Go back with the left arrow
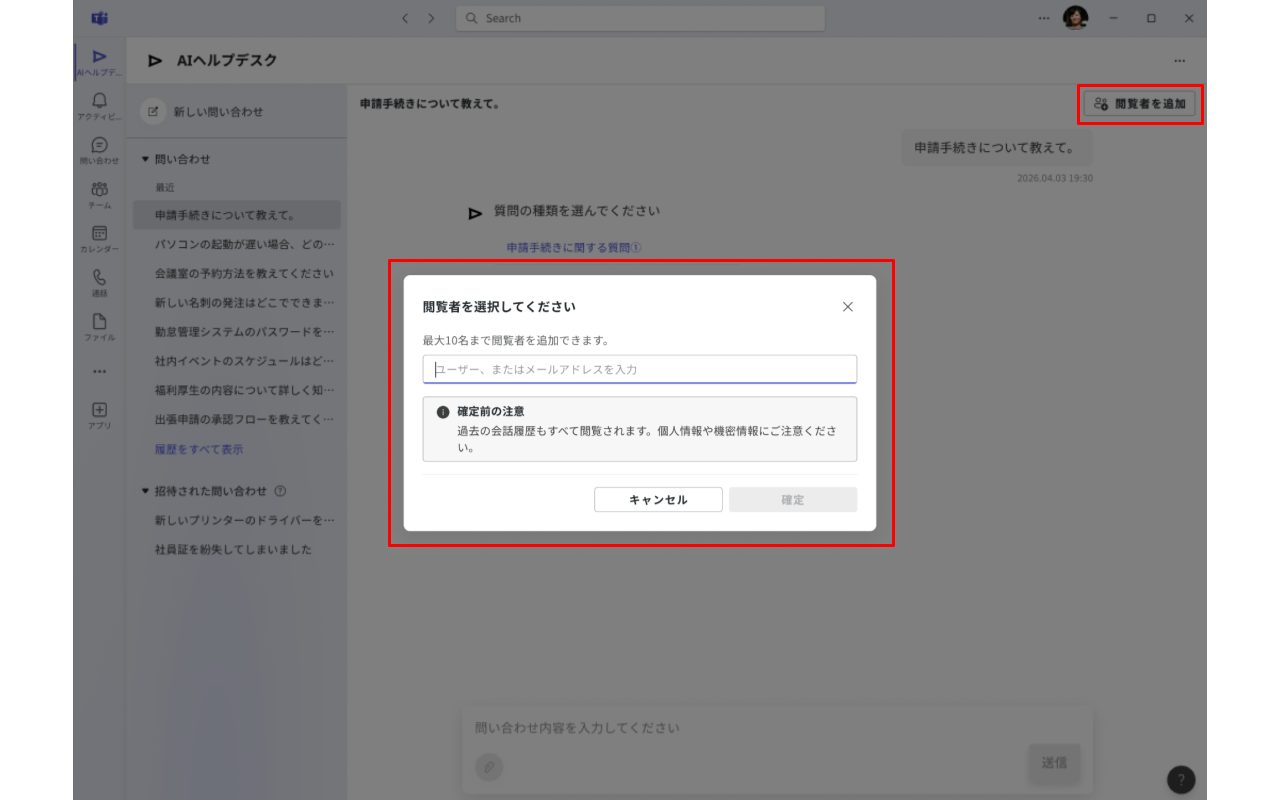Image resolution: width=1280 pixels, height=800 pixels. point(405,18)
